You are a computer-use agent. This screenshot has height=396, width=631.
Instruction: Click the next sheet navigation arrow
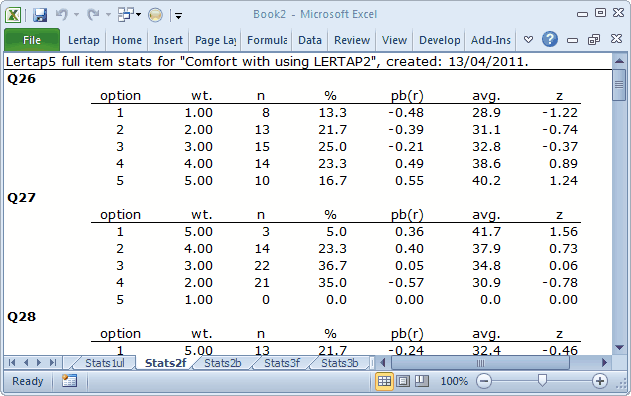coord(39,363)
